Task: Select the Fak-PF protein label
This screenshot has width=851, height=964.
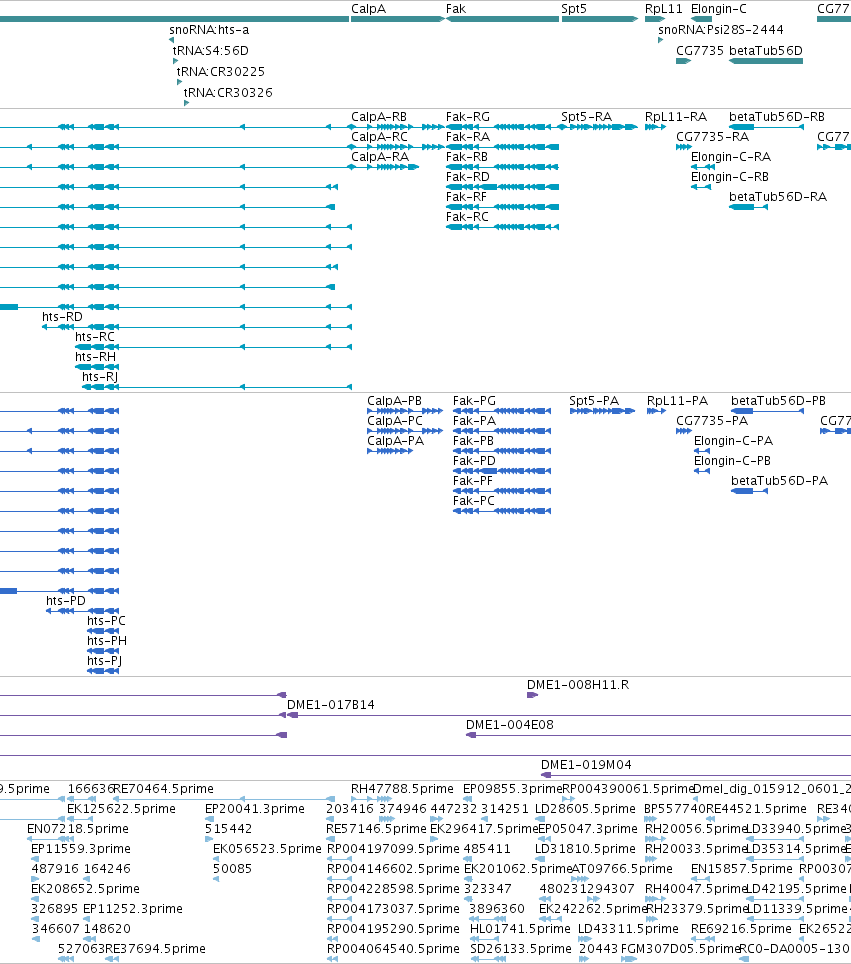Action: click(473, 481)
